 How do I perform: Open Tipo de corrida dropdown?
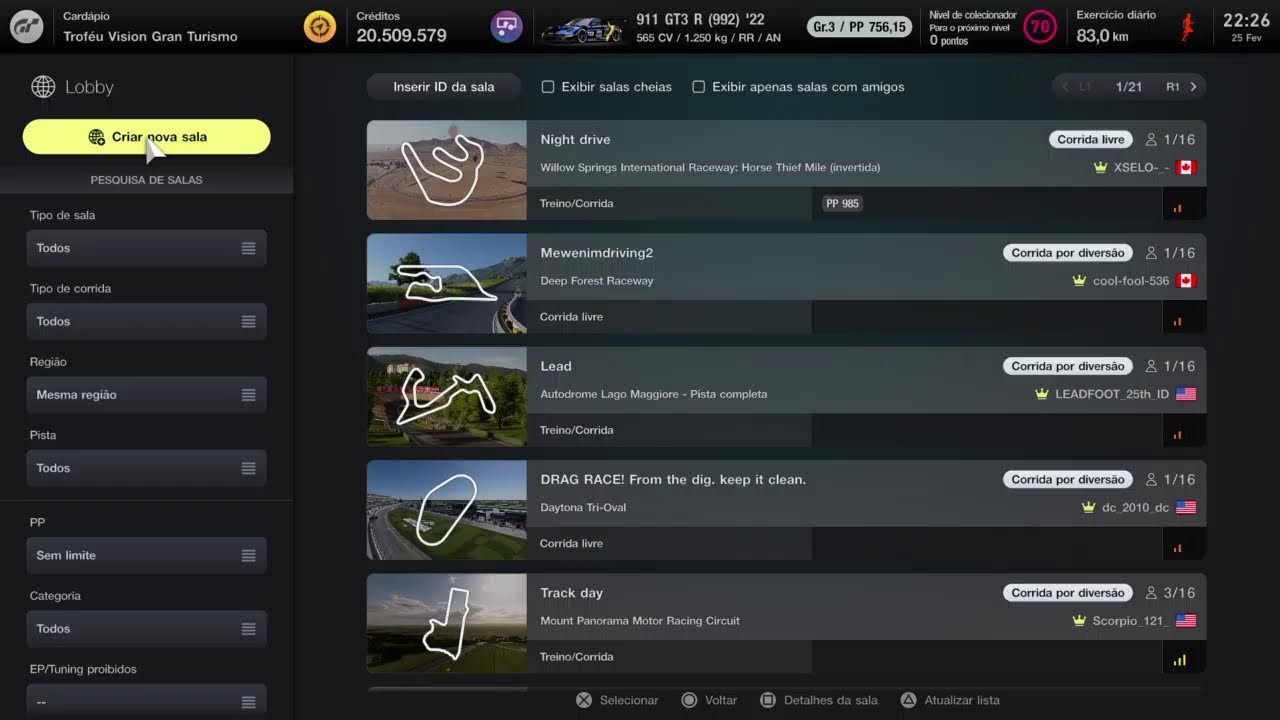(147, 321)
